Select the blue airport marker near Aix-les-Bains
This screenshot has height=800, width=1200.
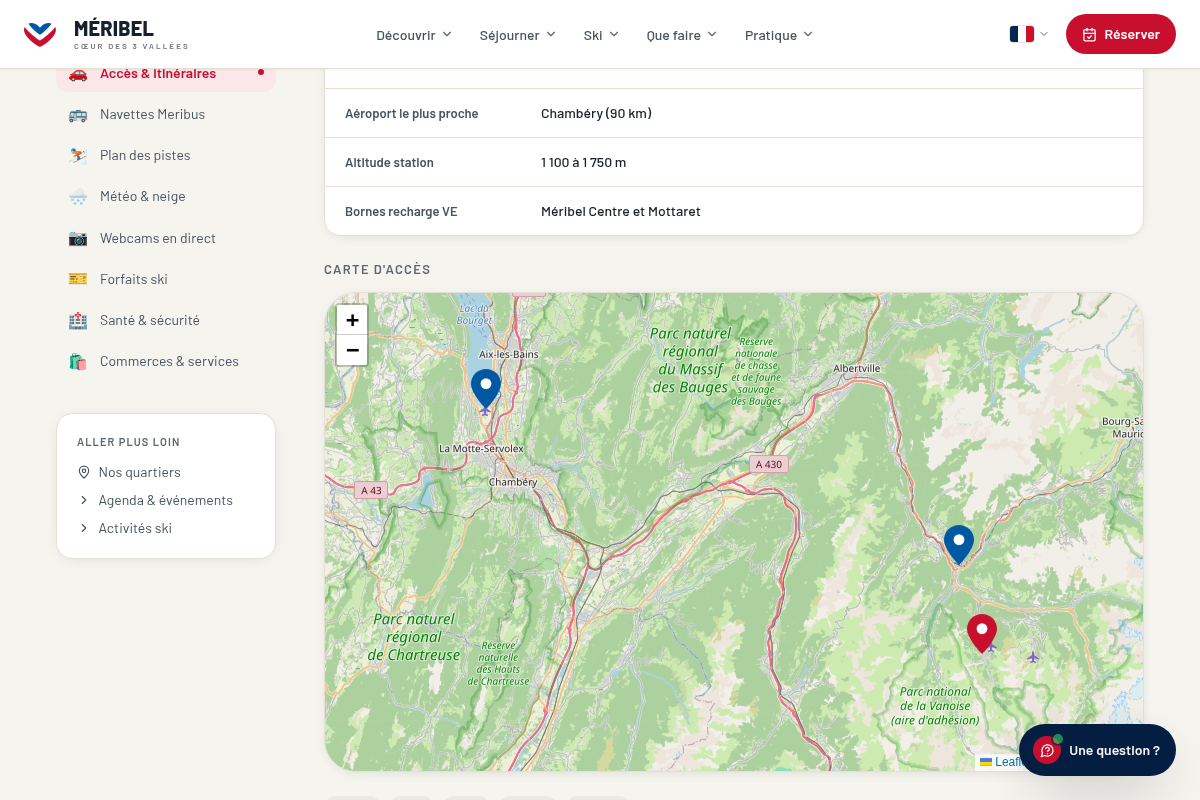pyautogui.click(x=486, y=389)
